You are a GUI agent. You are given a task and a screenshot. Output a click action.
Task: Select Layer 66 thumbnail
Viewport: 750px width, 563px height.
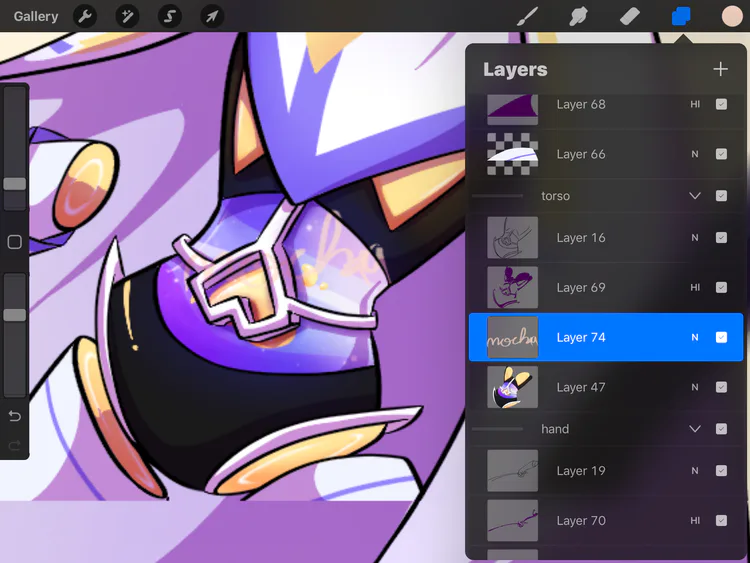point(512,154)
